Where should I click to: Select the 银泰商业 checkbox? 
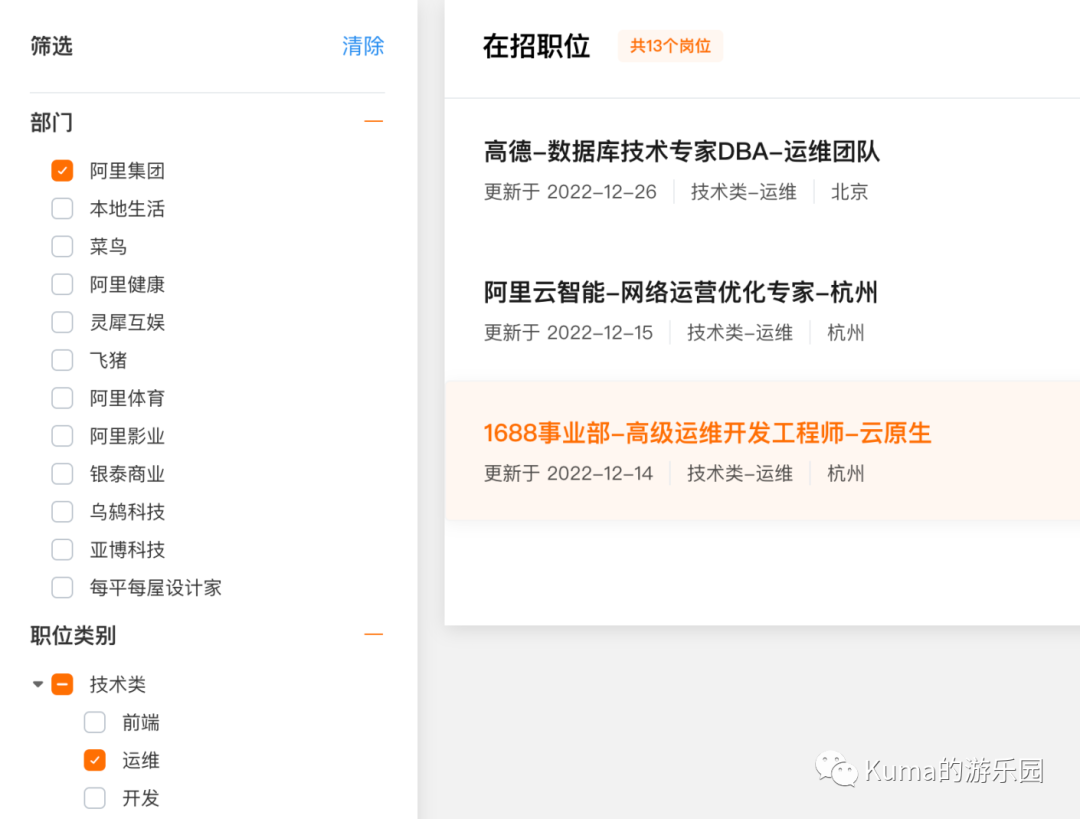coord(62,474)
